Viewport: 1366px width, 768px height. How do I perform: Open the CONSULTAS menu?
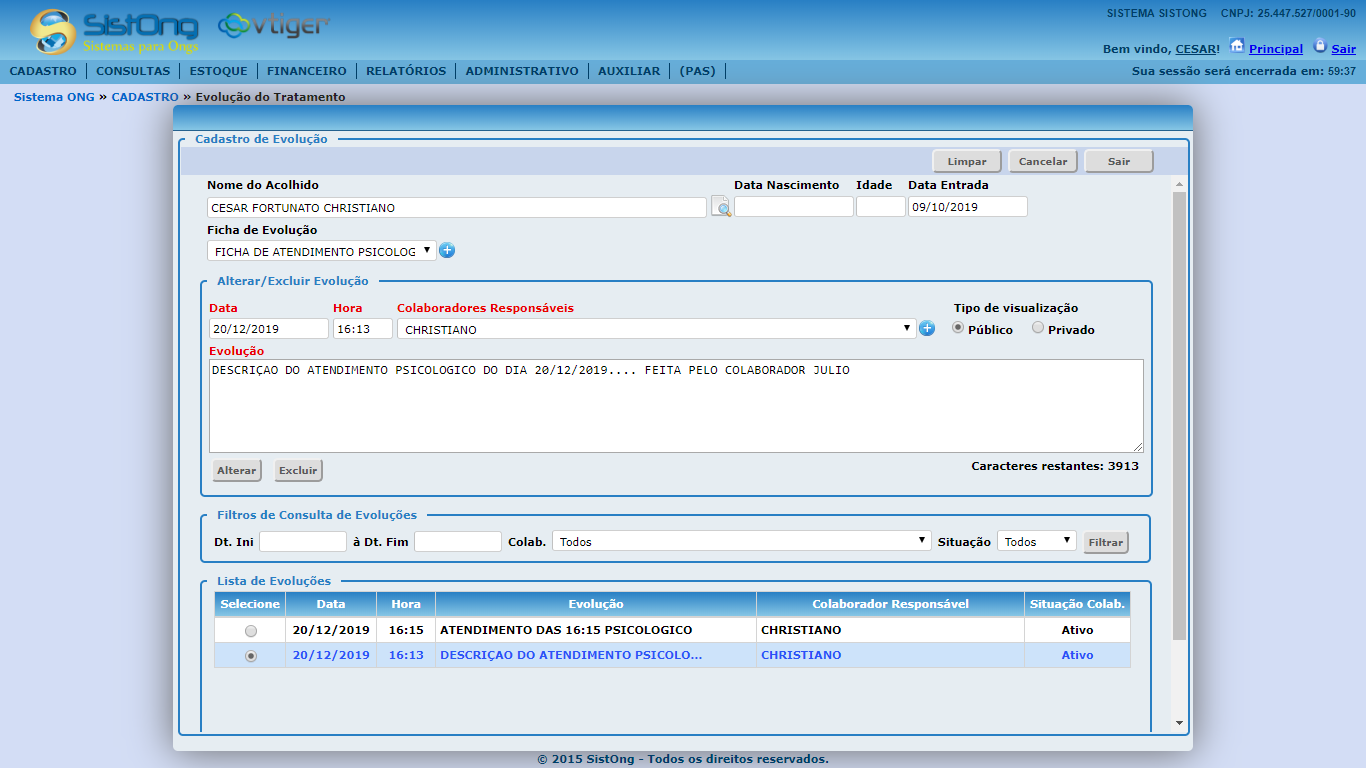pyautogui.click(x=133, y=71)
